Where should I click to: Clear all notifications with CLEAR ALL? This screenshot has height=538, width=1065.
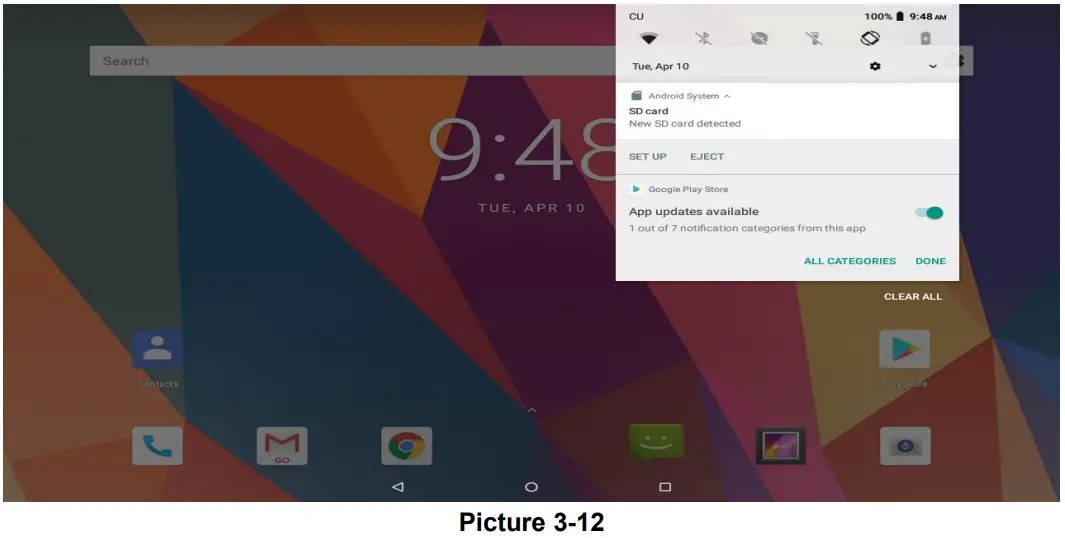pos(913,296)
